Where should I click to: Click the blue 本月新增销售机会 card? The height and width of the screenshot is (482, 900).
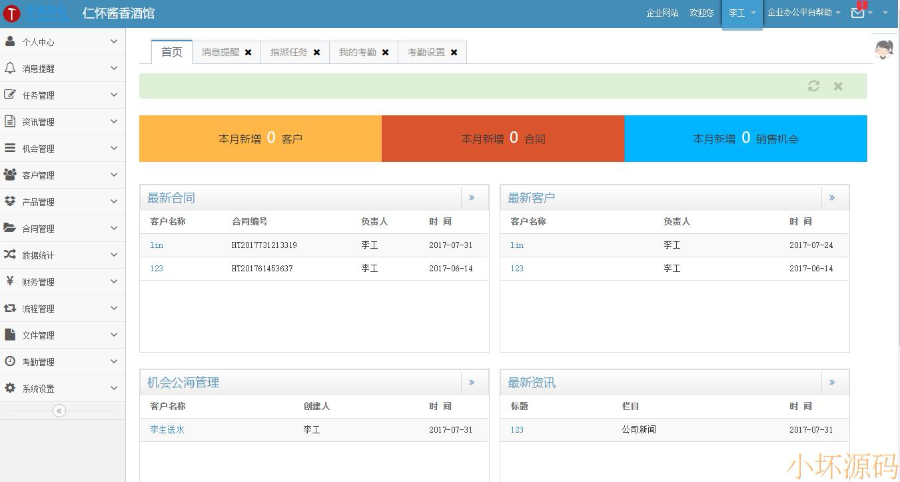tap(746, 138)
